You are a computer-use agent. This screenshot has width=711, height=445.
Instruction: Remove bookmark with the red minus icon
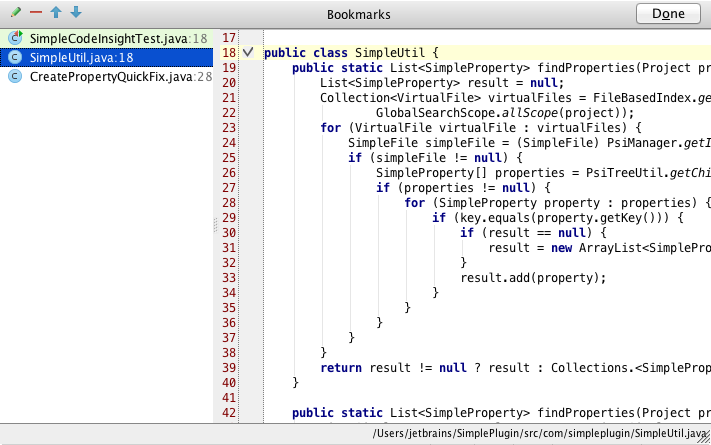coord(36,12)
